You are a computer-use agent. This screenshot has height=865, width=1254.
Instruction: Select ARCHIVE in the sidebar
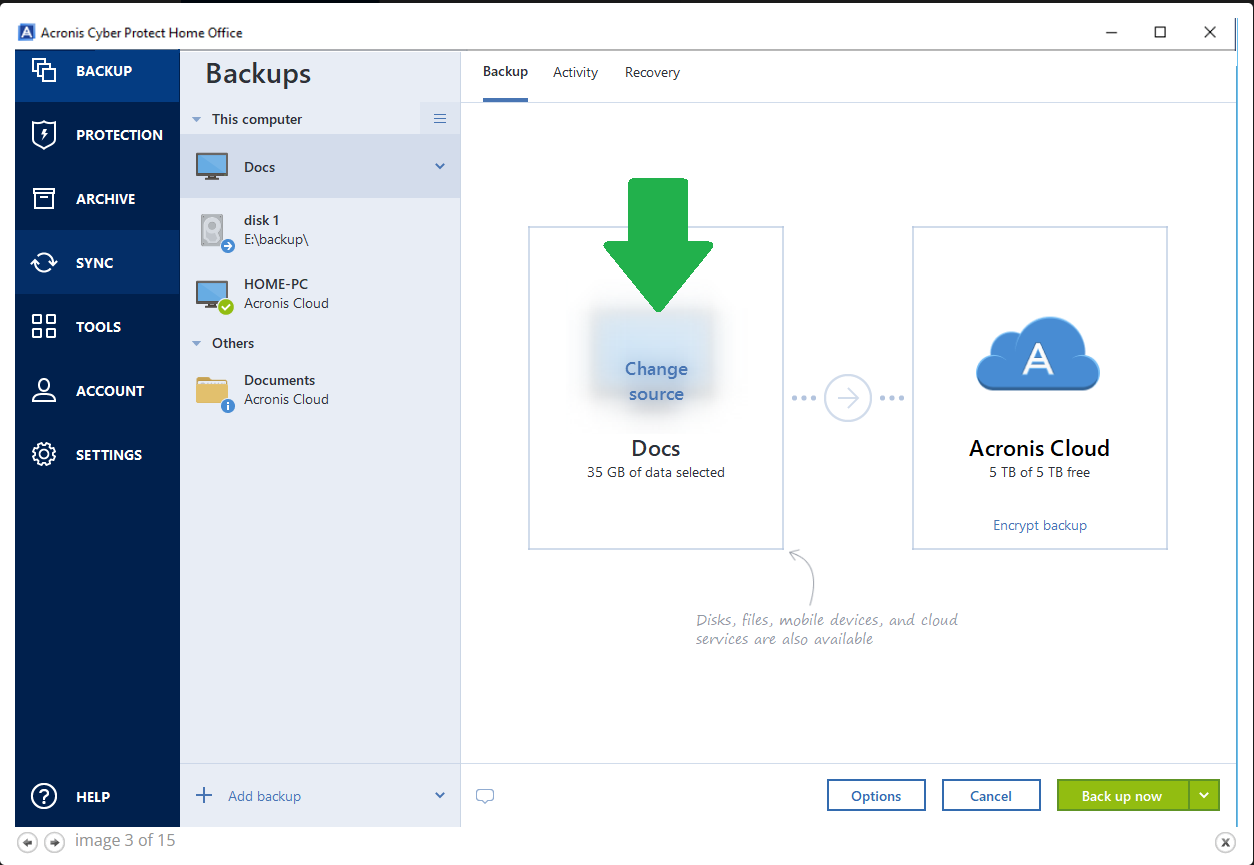pyautogui.click(x=98, y=199)
